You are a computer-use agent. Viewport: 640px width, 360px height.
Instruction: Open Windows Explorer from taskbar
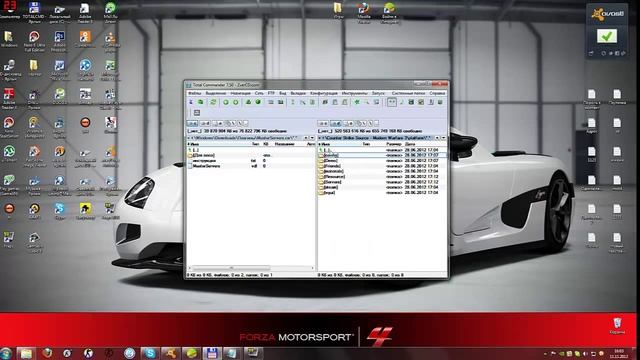[x=26, y=353]
